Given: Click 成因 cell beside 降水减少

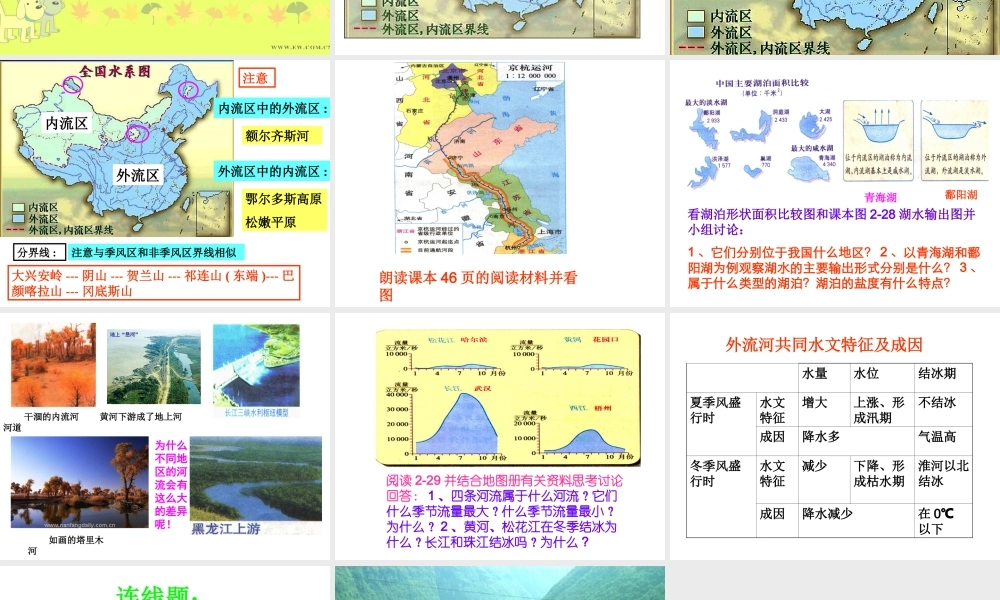Looking at the screenshot, I should 777,520.
